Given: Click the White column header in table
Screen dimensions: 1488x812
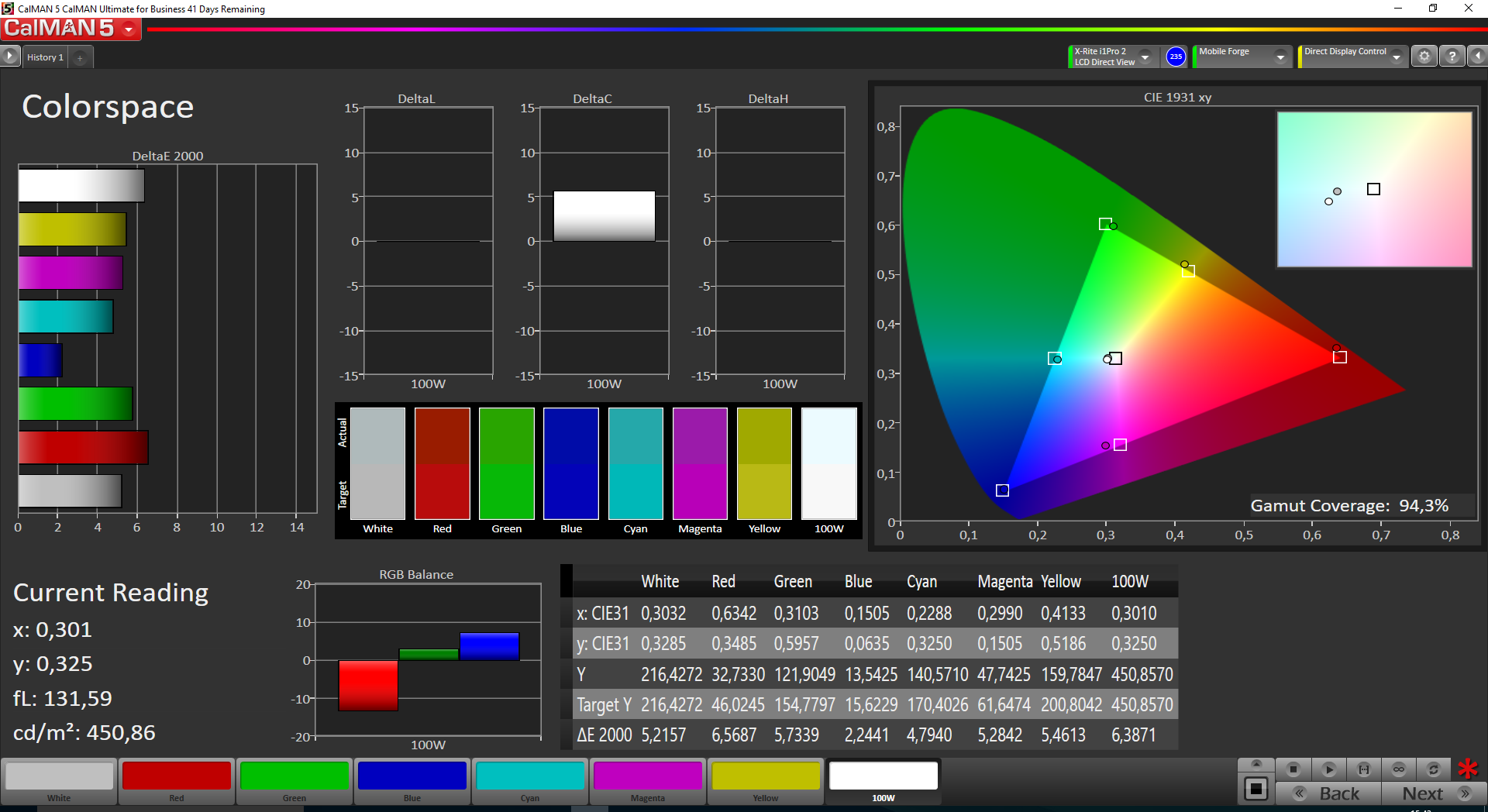Looking at the screenshot, I should [x=660, y=582].
